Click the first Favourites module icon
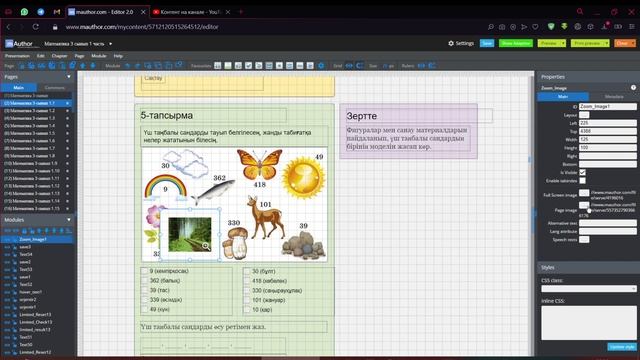 tap(218, 66)
